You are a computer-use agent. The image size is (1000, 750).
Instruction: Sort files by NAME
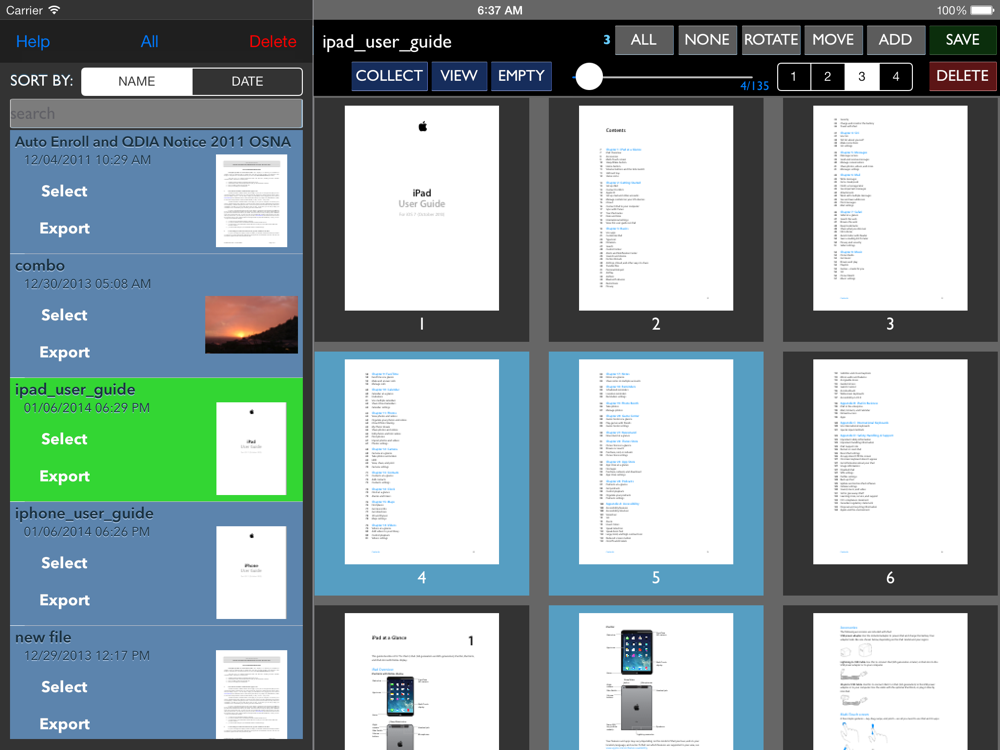point(136,81)
